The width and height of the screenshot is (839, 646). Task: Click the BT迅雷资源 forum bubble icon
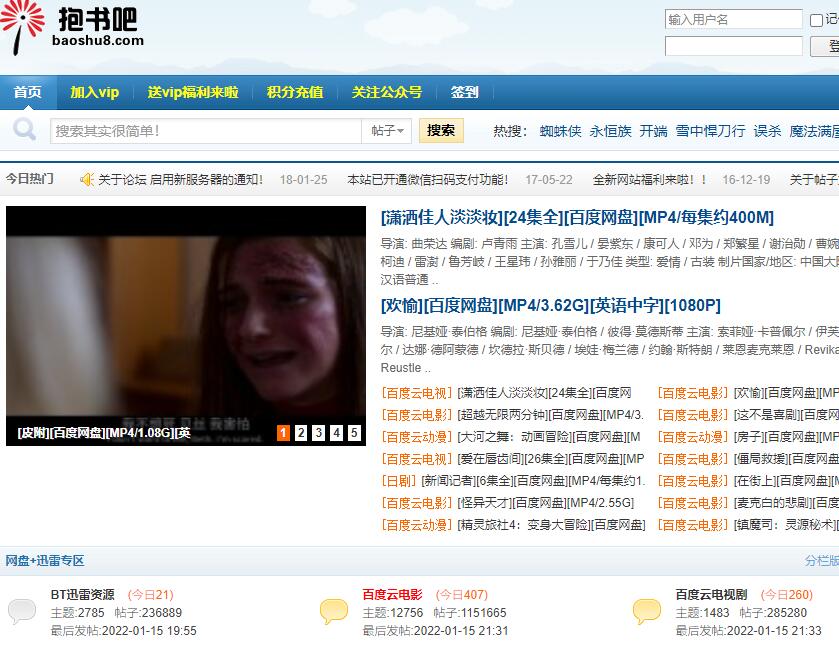point(22,611)
